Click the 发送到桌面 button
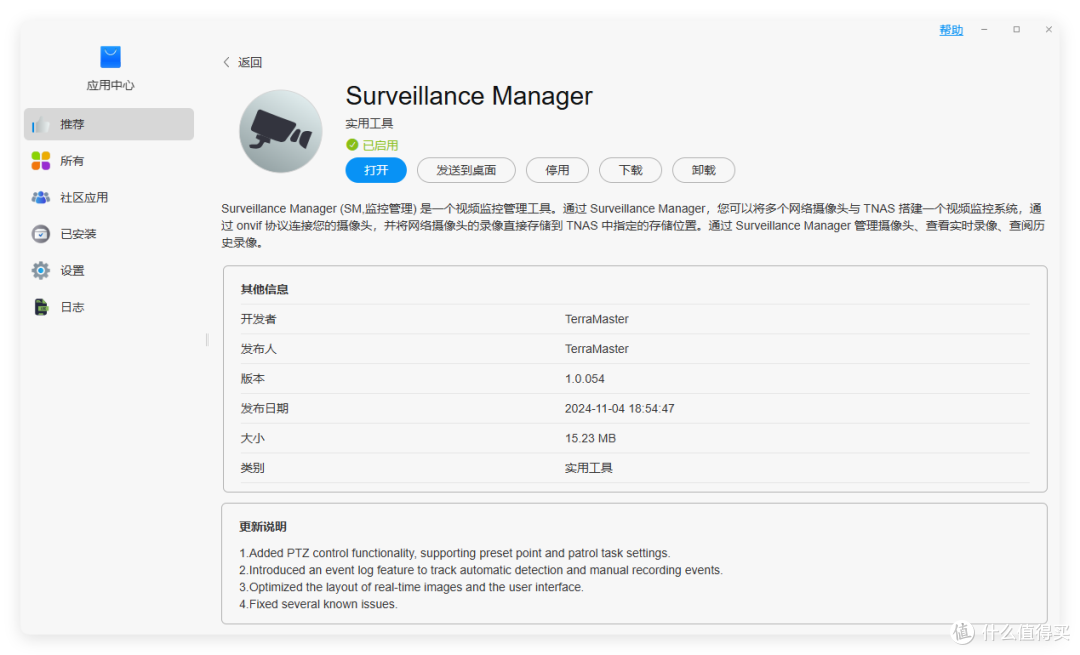The height and width of the screenshot is (655, 1080). click(466, 170)
